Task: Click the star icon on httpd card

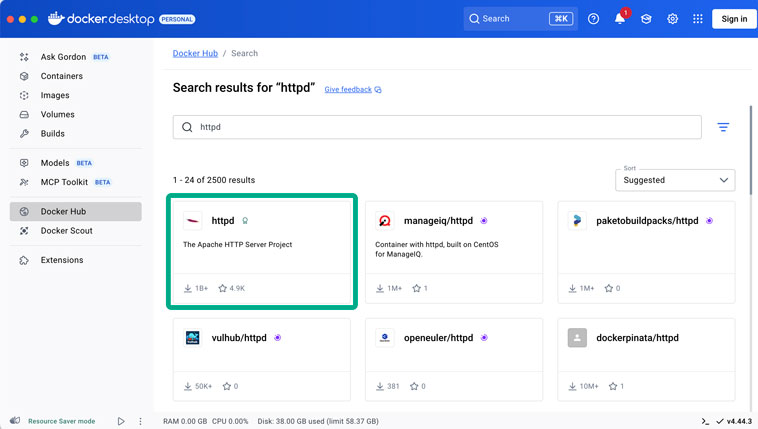Action: (x=222, y=288)
